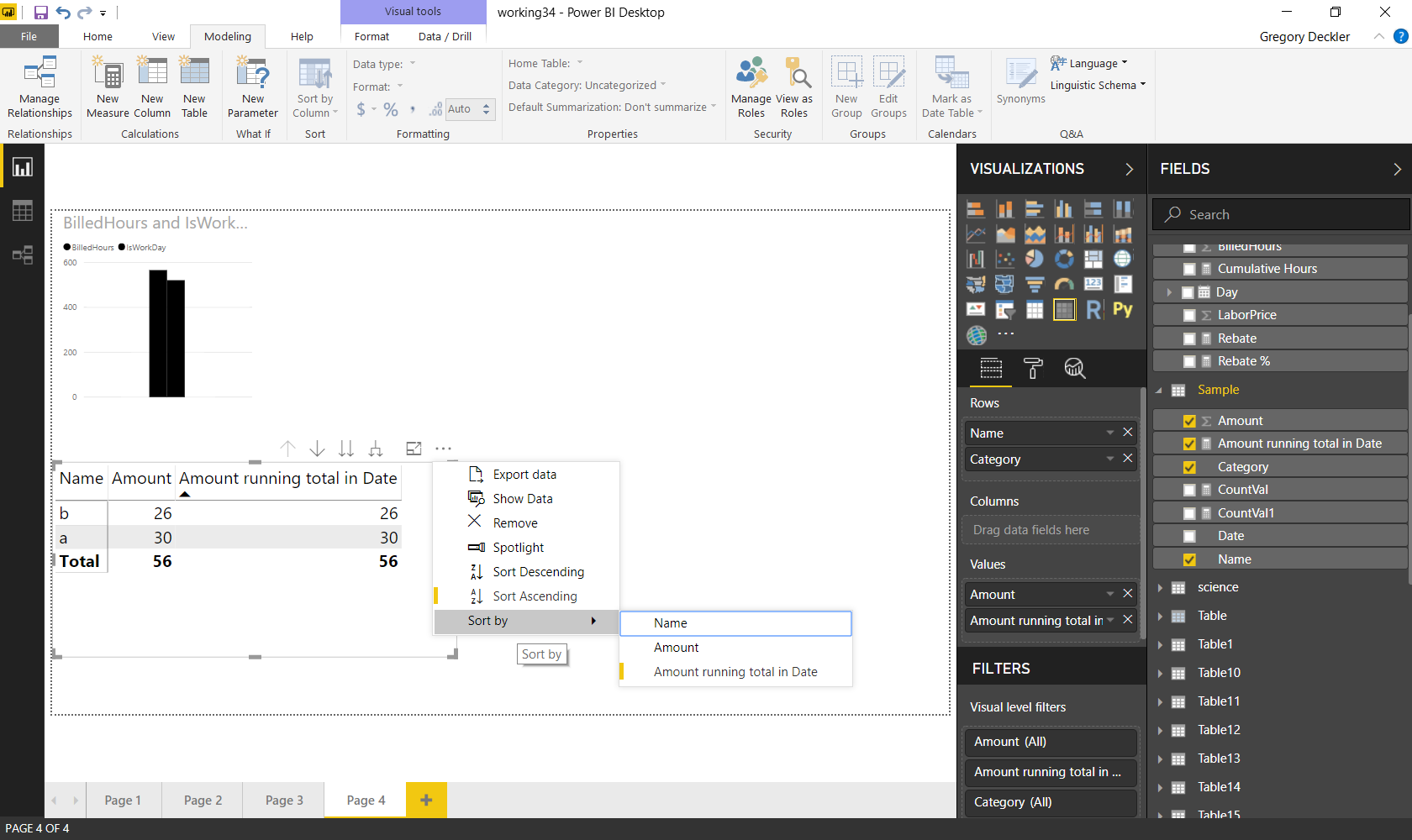
Task: Open Manage Roles security dialog
Action: [751, 87]
